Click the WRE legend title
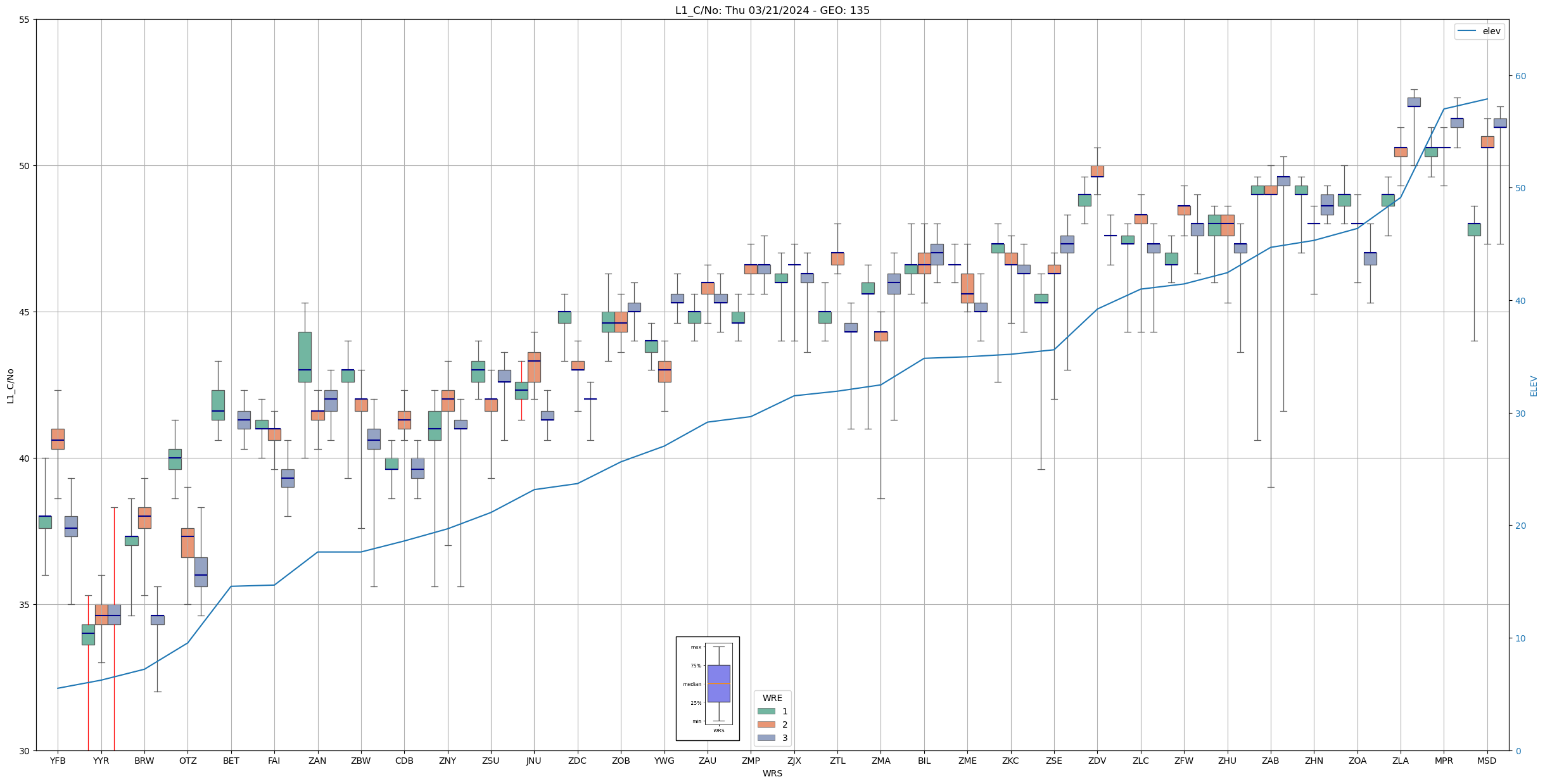Screen dimensions: 1545x784 click(772, 698)
